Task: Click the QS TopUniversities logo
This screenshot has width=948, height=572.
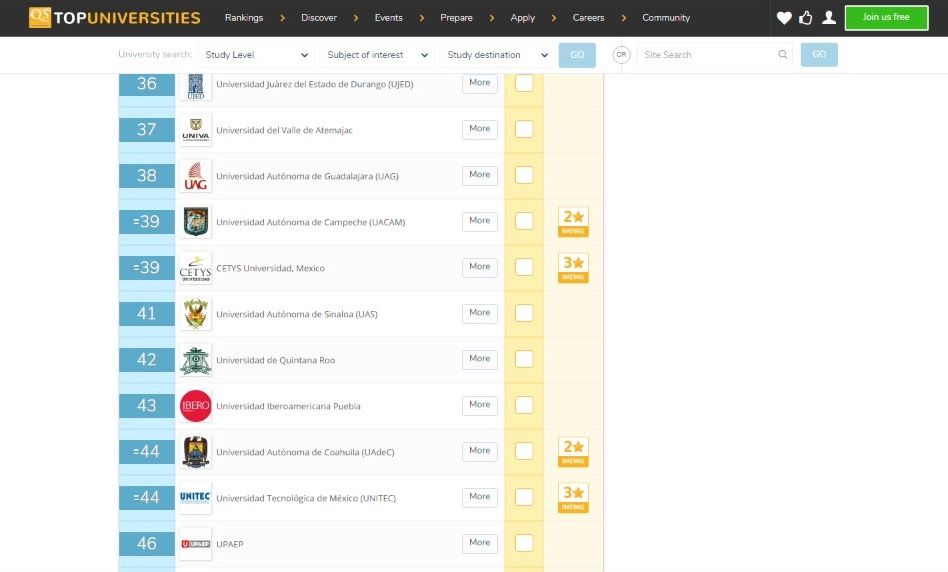Action: (114, 18)
